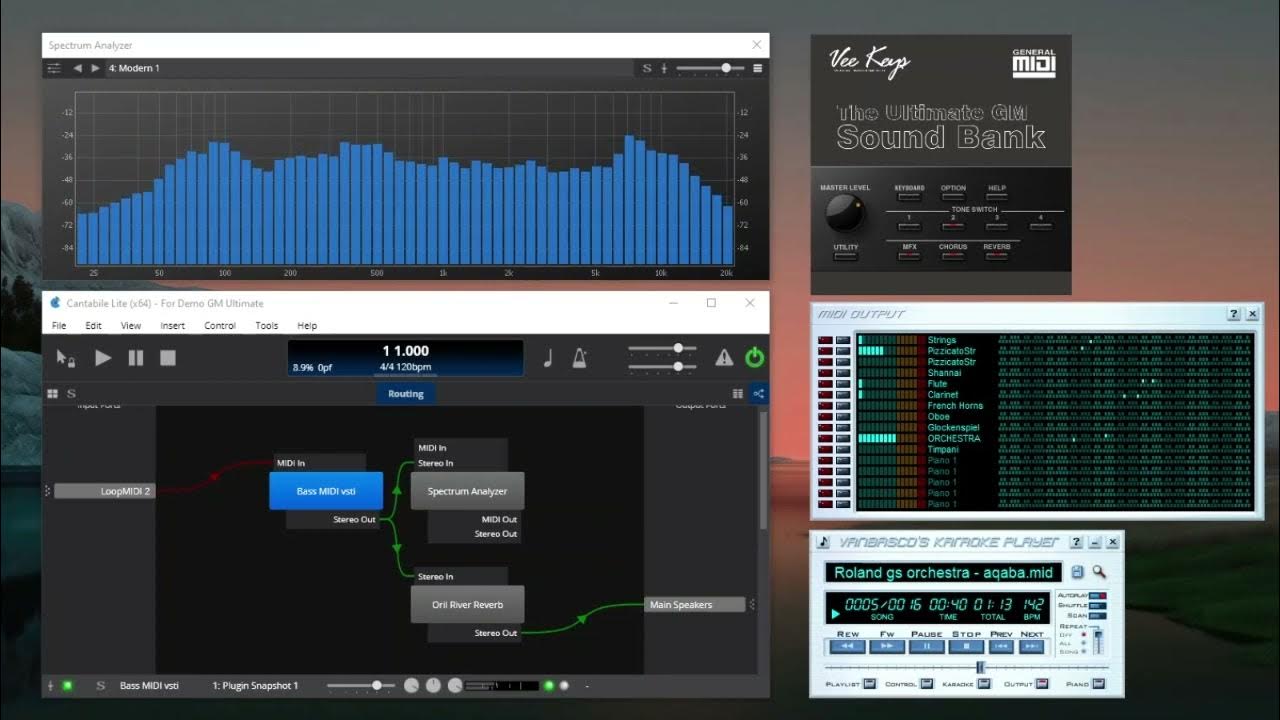This screenshot has width=1280, height=720.
Task: Skip to the next song in Karaoke Player
Action: (x=1032, y=646)
